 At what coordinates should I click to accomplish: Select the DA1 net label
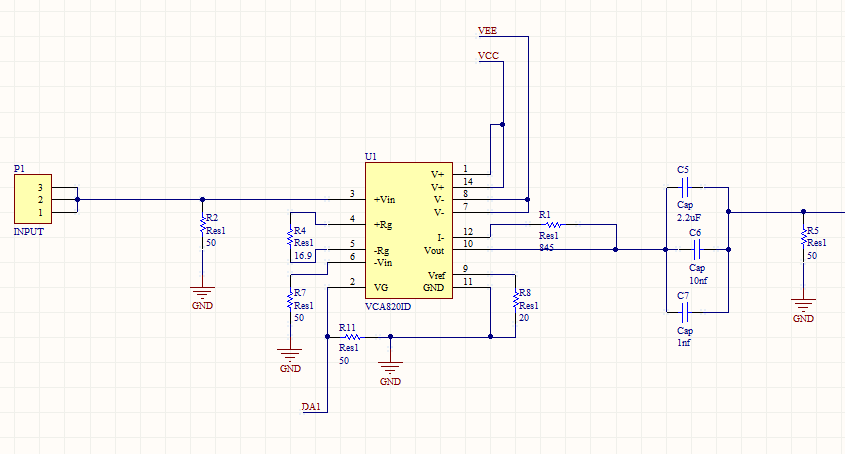[311, 407]
